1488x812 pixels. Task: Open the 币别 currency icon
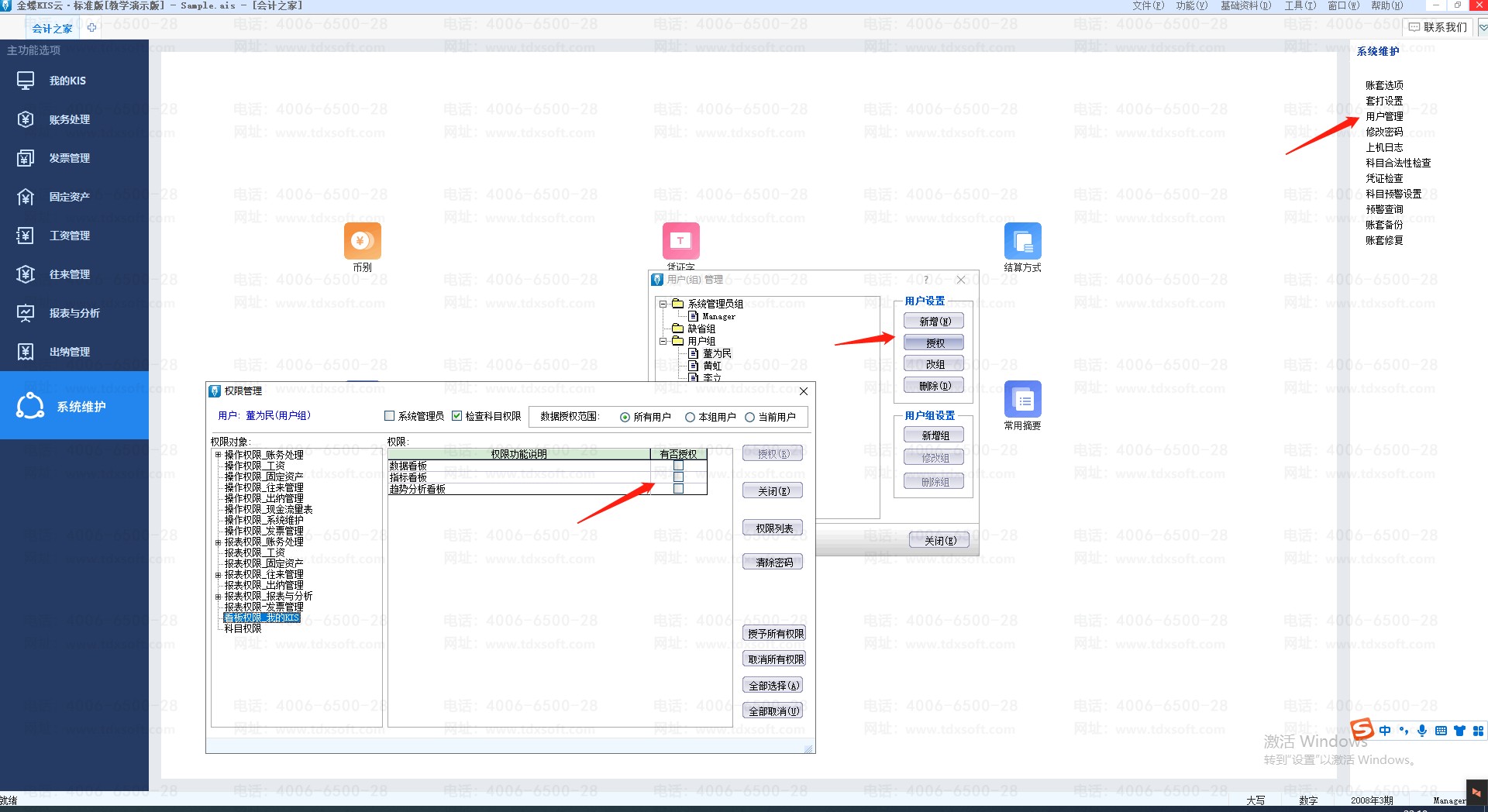click(362, 241)
